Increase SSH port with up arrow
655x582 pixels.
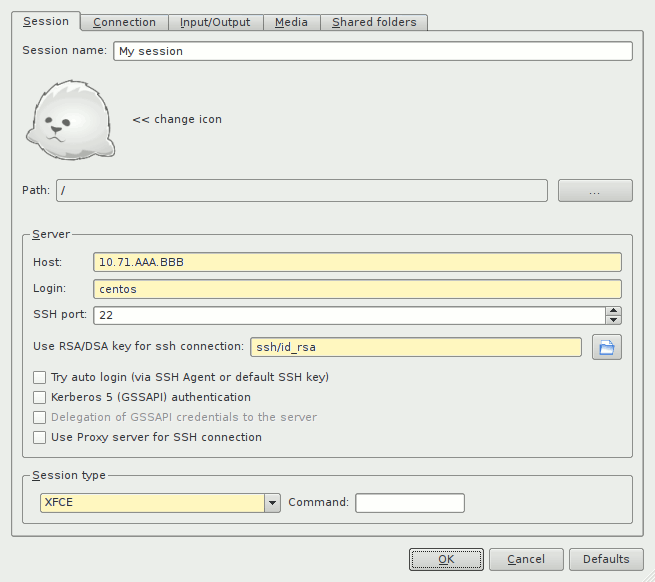pos(613,311)
